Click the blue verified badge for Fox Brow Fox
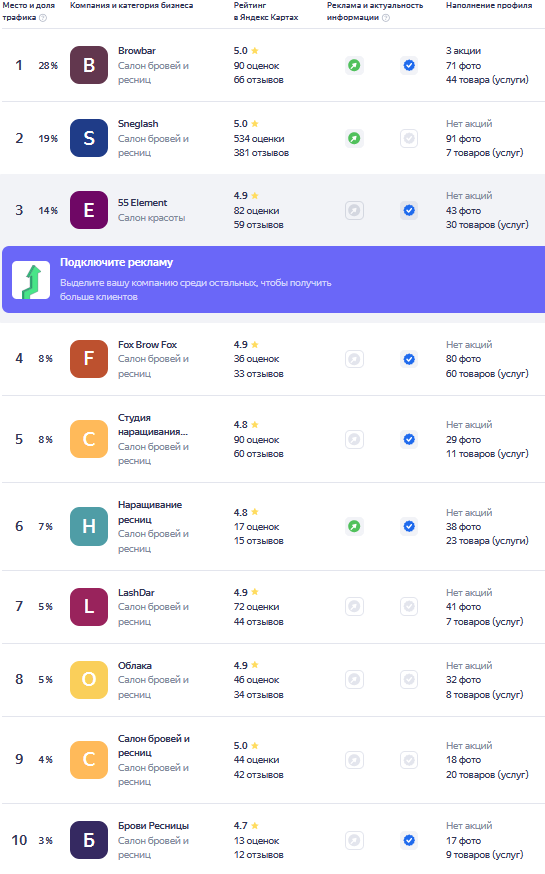This screenshot has width=545, height=874. 409,359
